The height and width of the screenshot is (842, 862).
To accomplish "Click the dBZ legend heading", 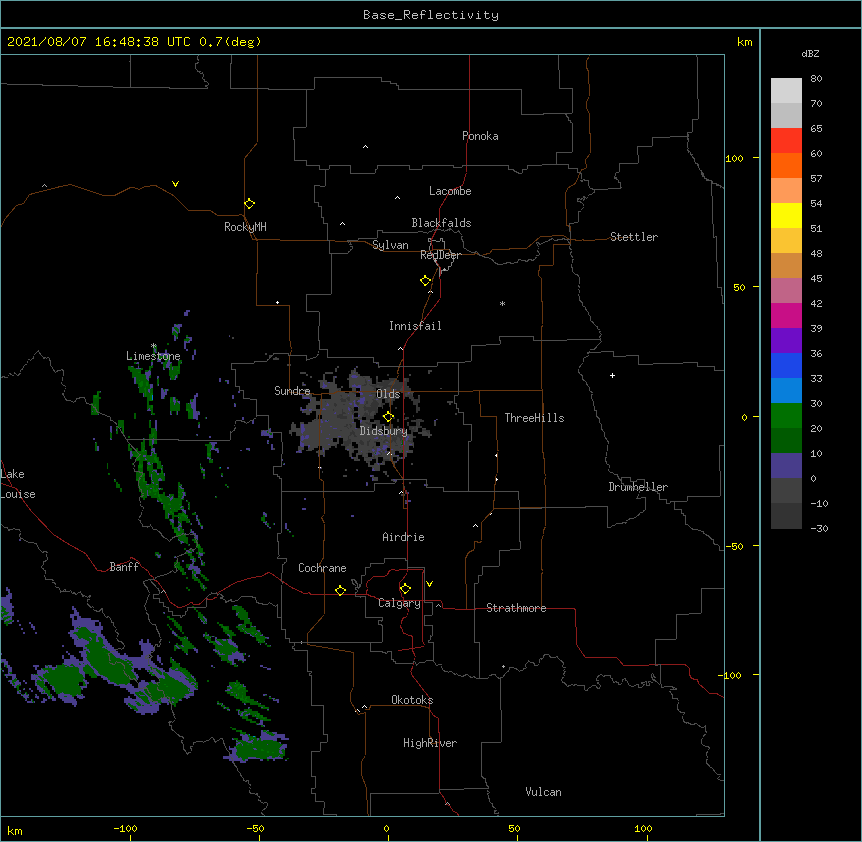I will pos(810,54).
